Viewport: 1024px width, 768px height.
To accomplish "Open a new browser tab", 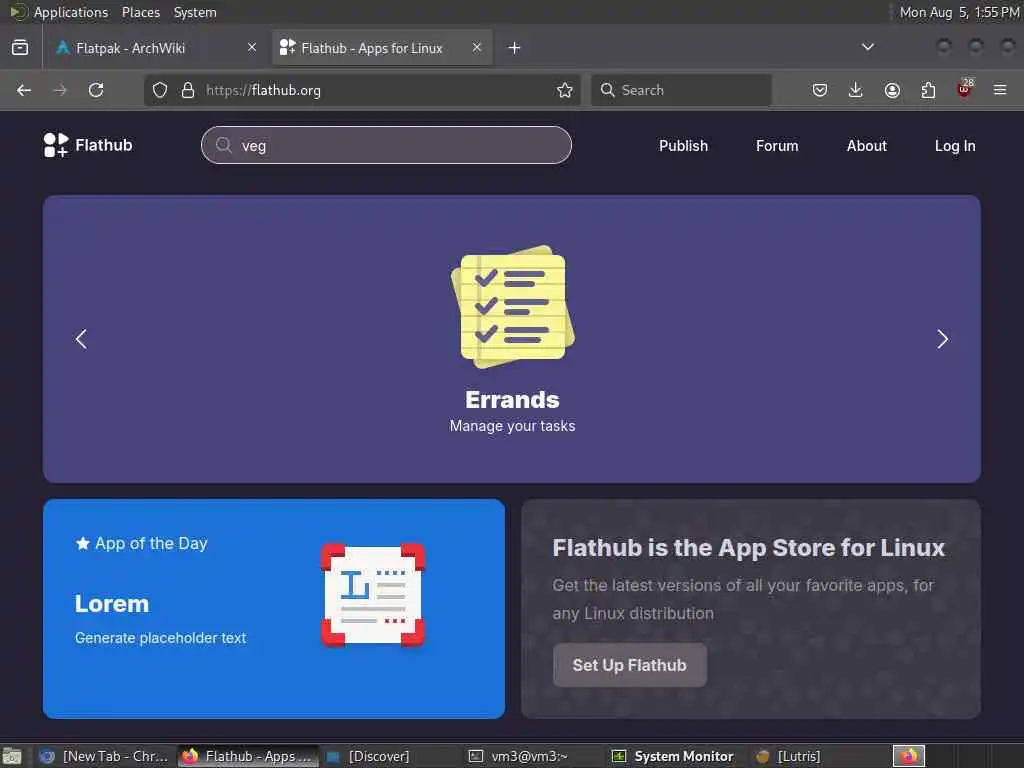I will click(x=515, y=48).
